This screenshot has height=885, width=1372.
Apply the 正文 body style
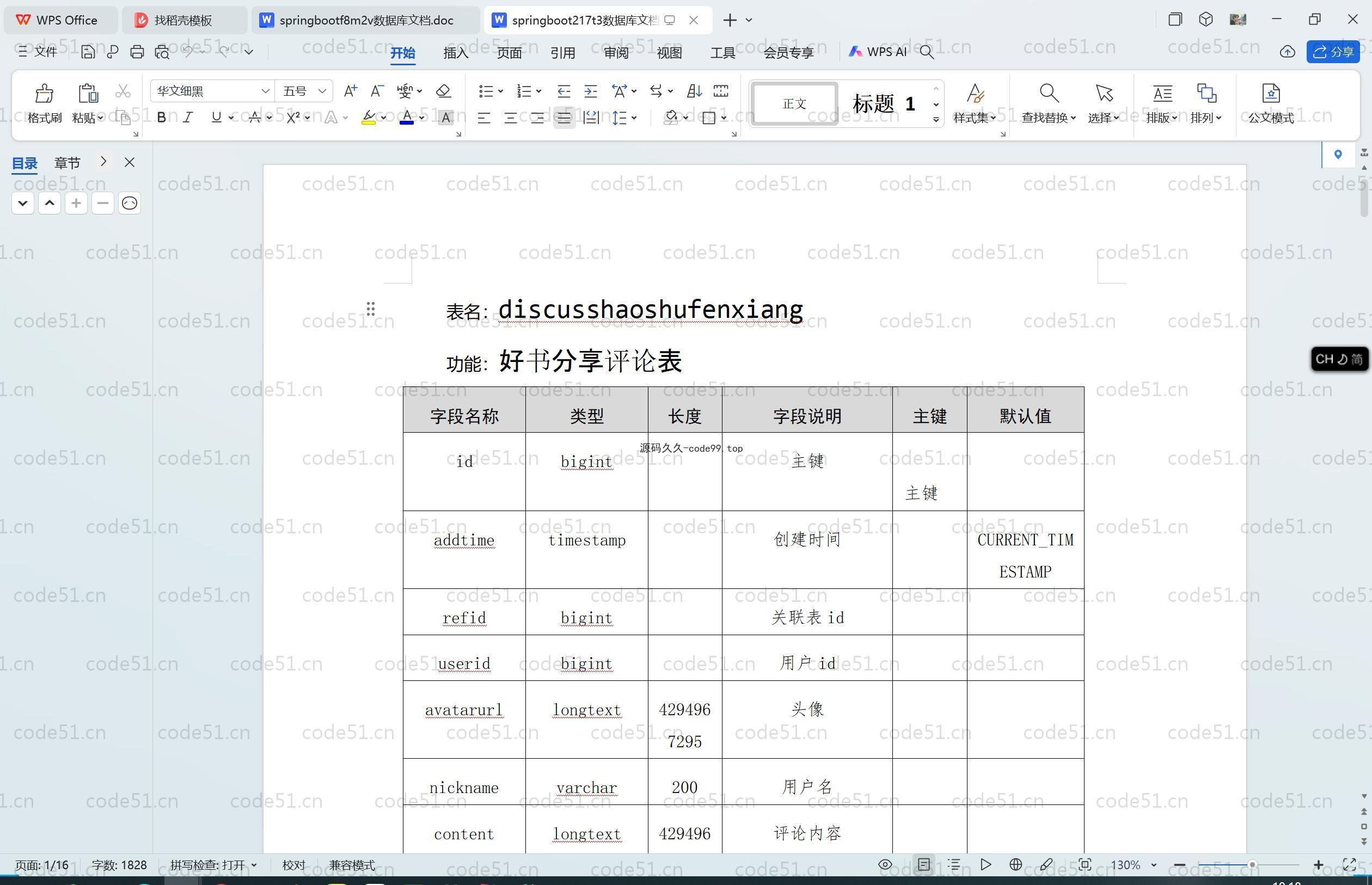[794, 103]
